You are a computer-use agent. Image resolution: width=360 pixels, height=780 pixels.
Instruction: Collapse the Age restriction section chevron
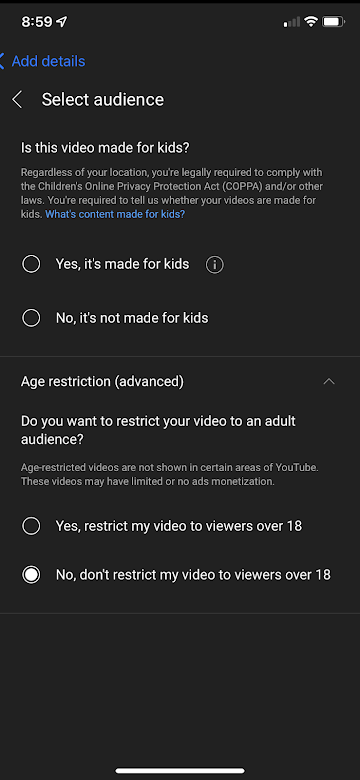pos(329,382)
